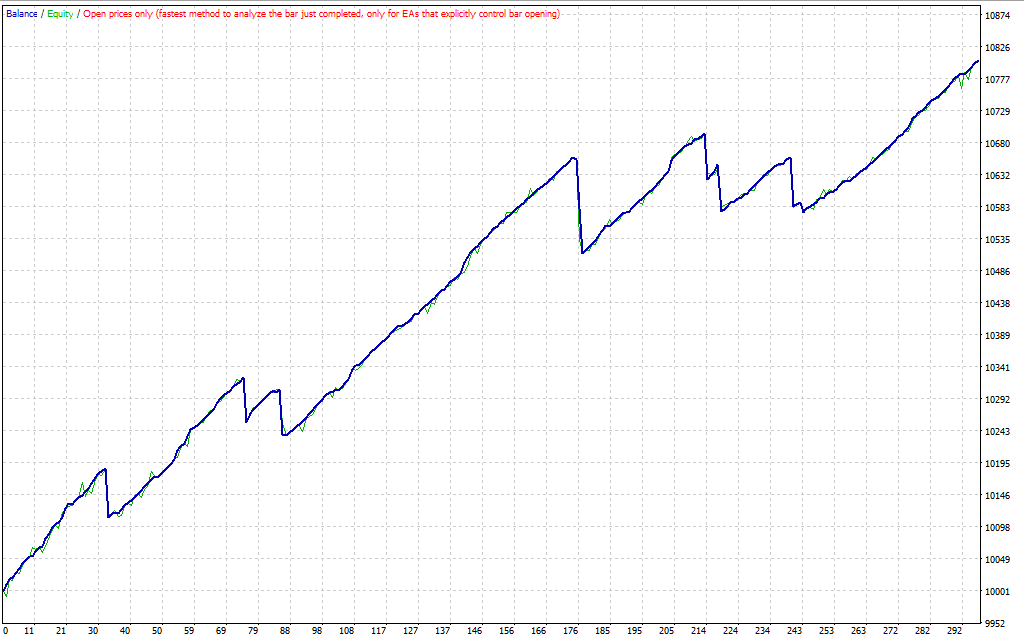Click the 9952 value at the axis bottom
This screenshot has height=640, width=1024.
click(x=993, y=622)
